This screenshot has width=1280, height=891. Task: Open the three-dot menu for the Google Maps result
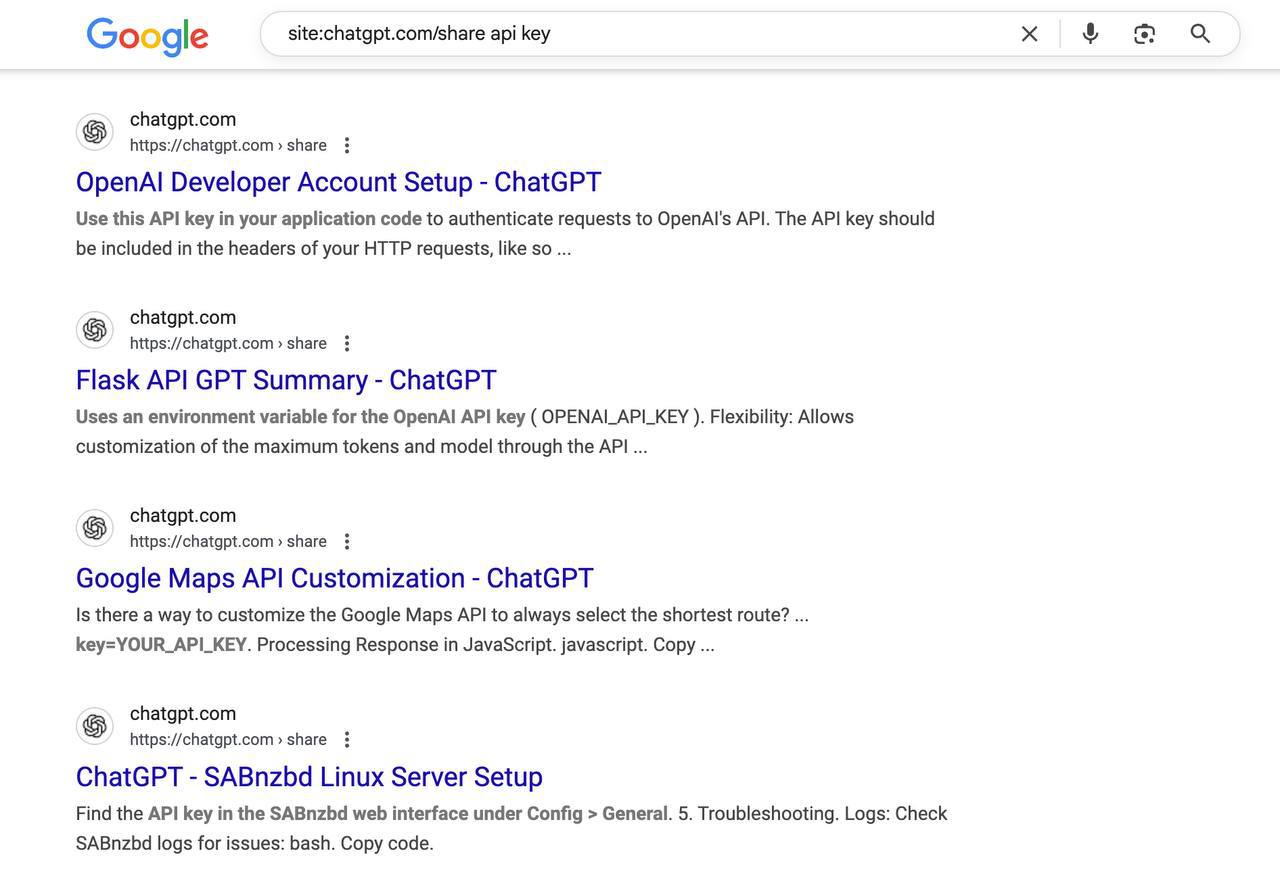pos(347,542)
